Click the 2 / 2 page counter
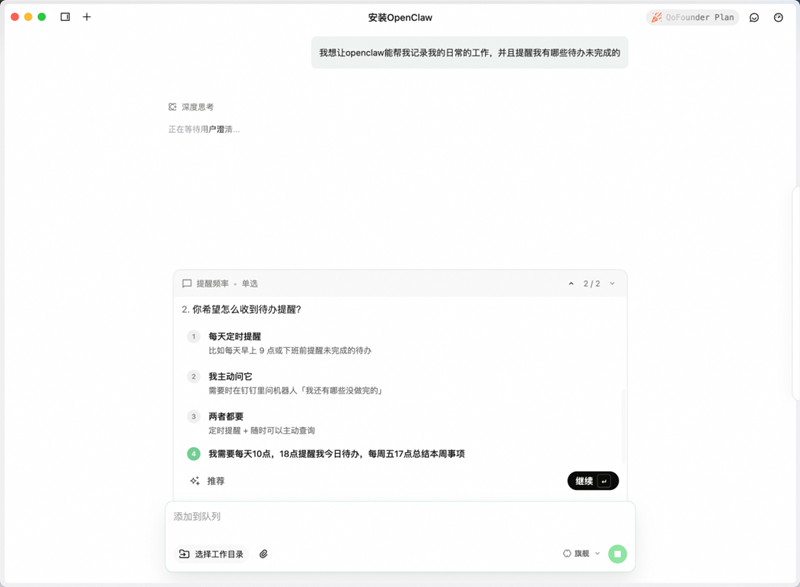 pos(592,284)
